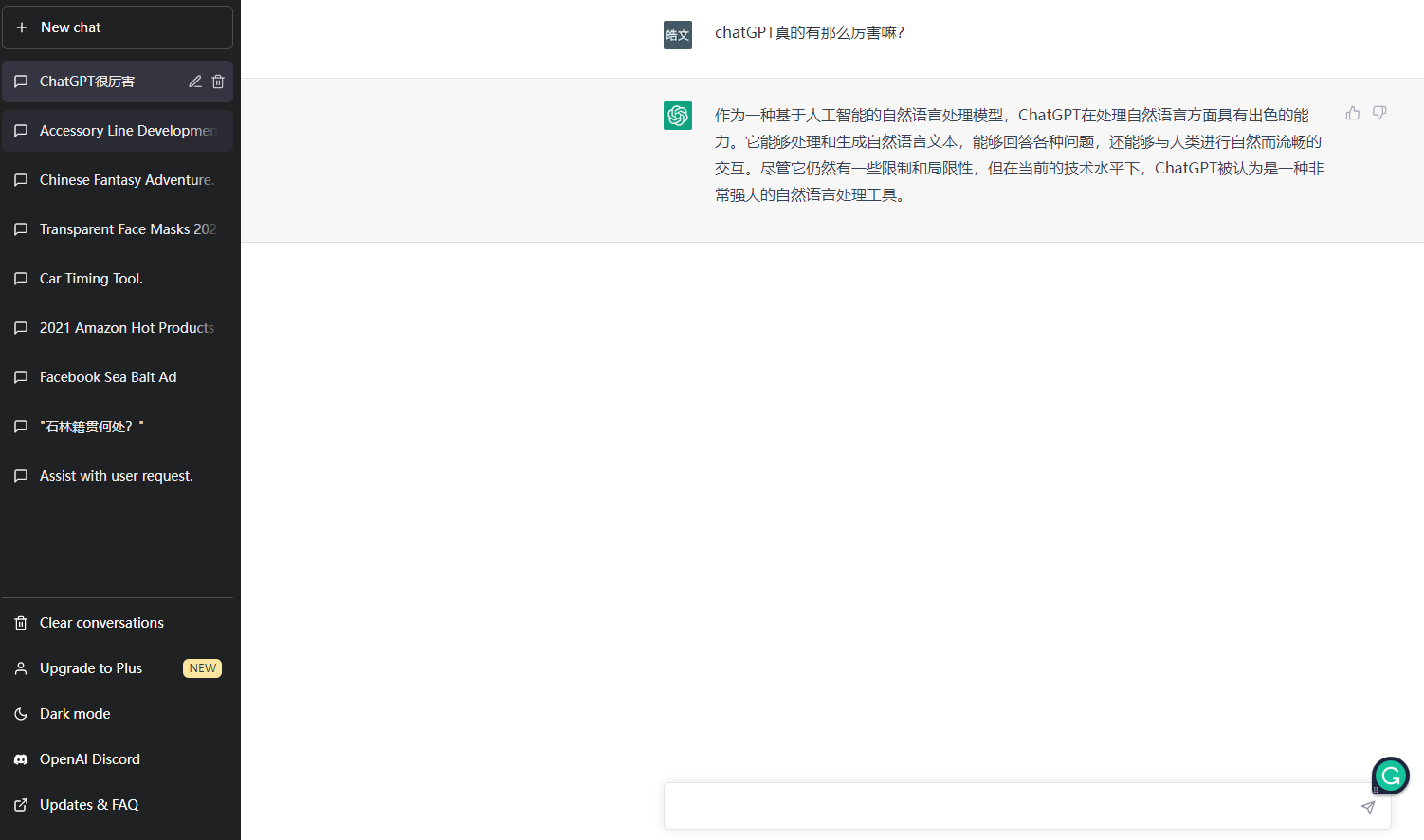Open the Grammarly widget icon
Viewport: 1424px width, 840px height.
point(1391,776)
